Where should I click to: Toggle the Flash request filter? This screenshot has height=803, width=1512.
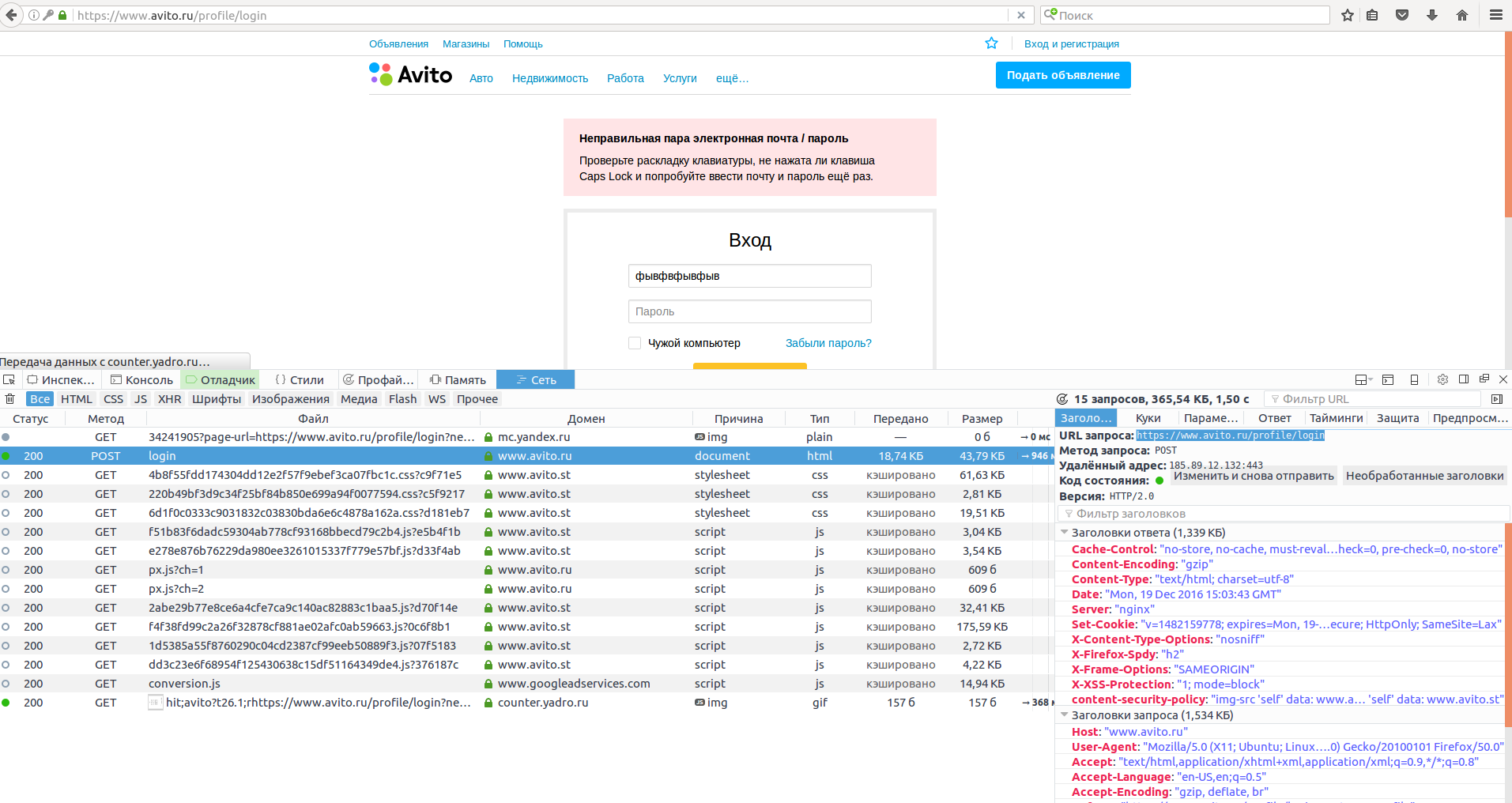tap(403, 399)
